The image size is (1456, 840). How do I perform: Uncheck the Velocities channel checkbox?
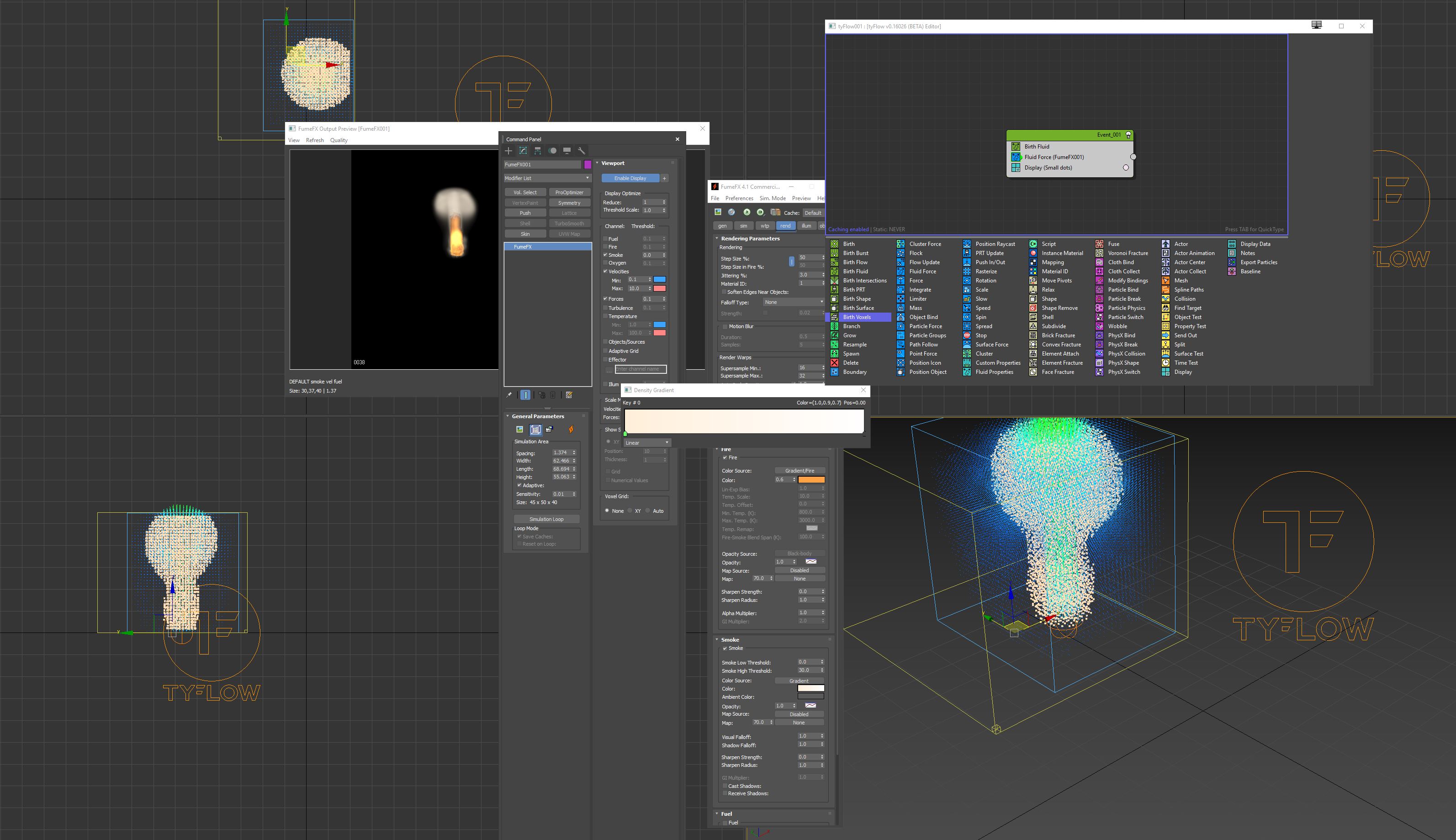tap(605, 271)
